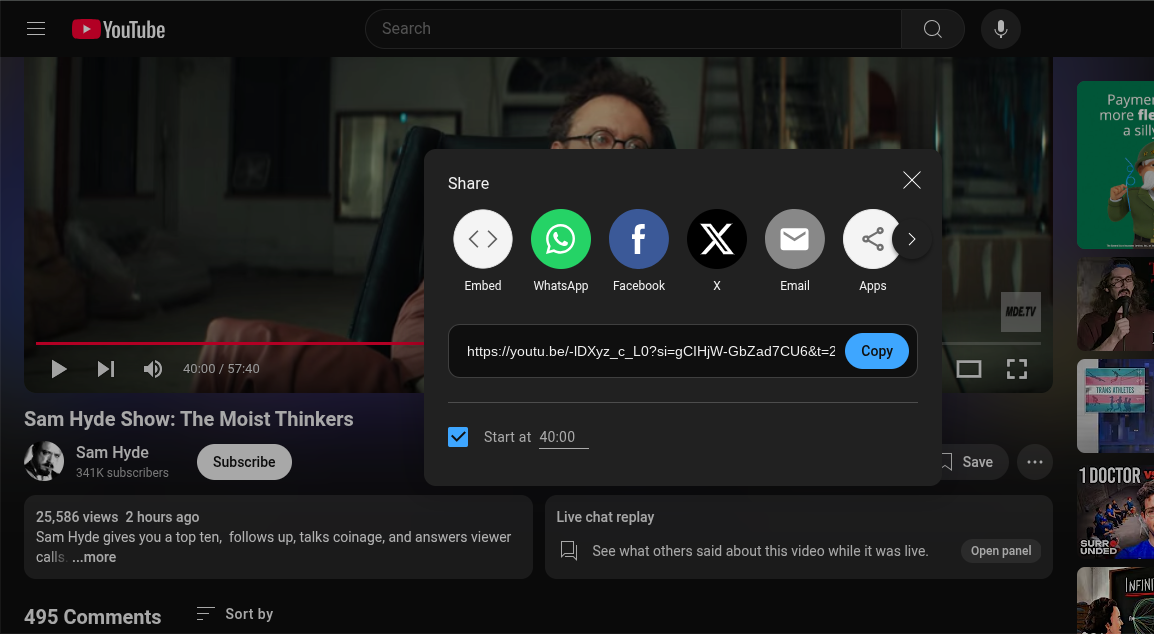Image resolution: width=1154 pixels, height=634 pixels.
Task: Skip to next video
Action: [x=106, y=369]
